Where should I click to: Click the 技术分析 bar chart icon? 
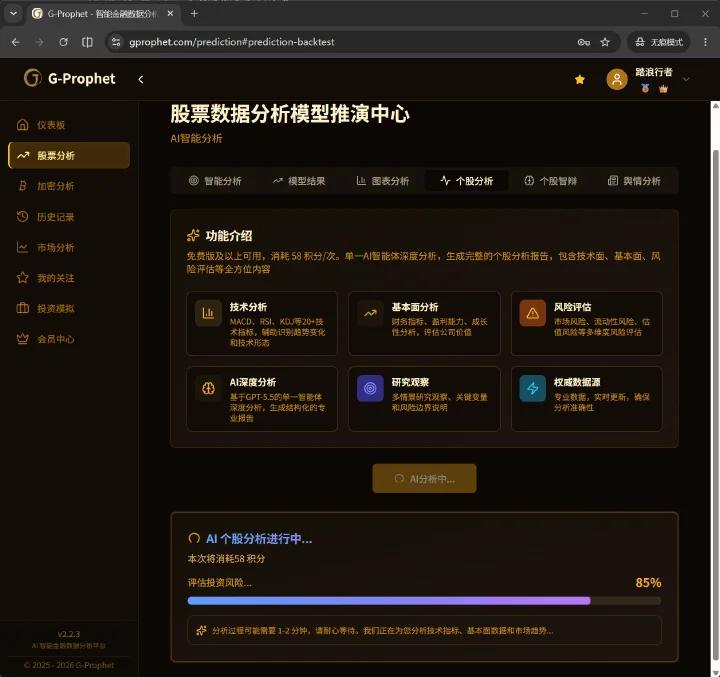click(208, 313)
